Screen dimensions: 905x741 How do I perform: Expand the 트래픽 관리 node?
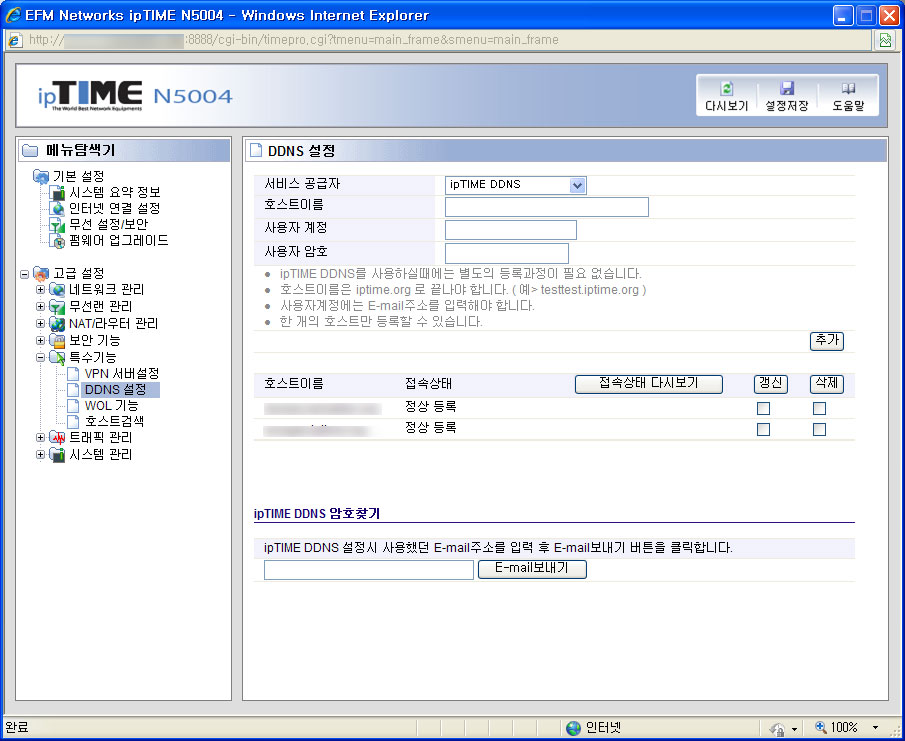click(40, 438)
